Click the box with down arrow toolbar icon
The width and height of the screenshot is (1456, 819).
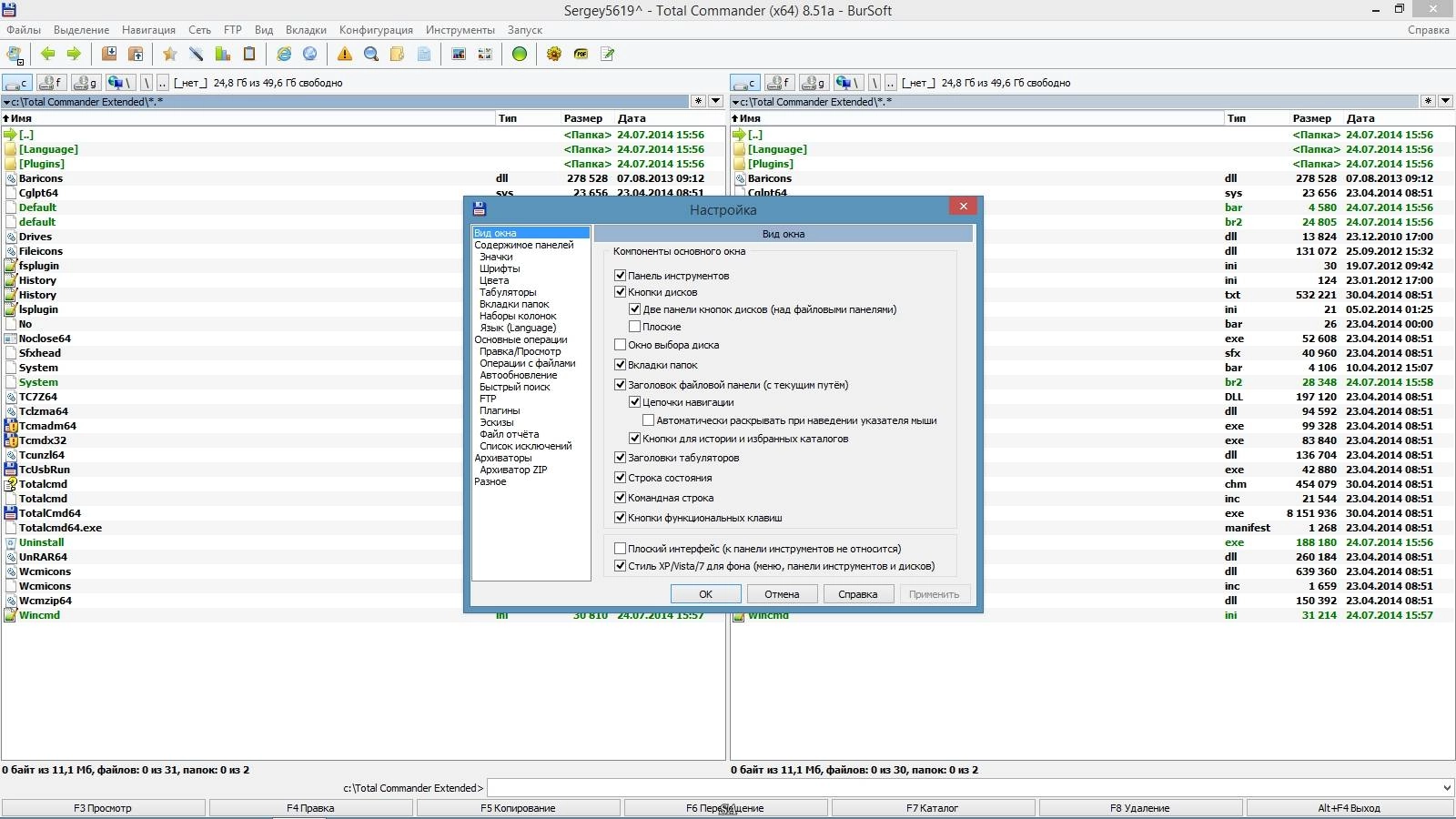click(109, 55)
